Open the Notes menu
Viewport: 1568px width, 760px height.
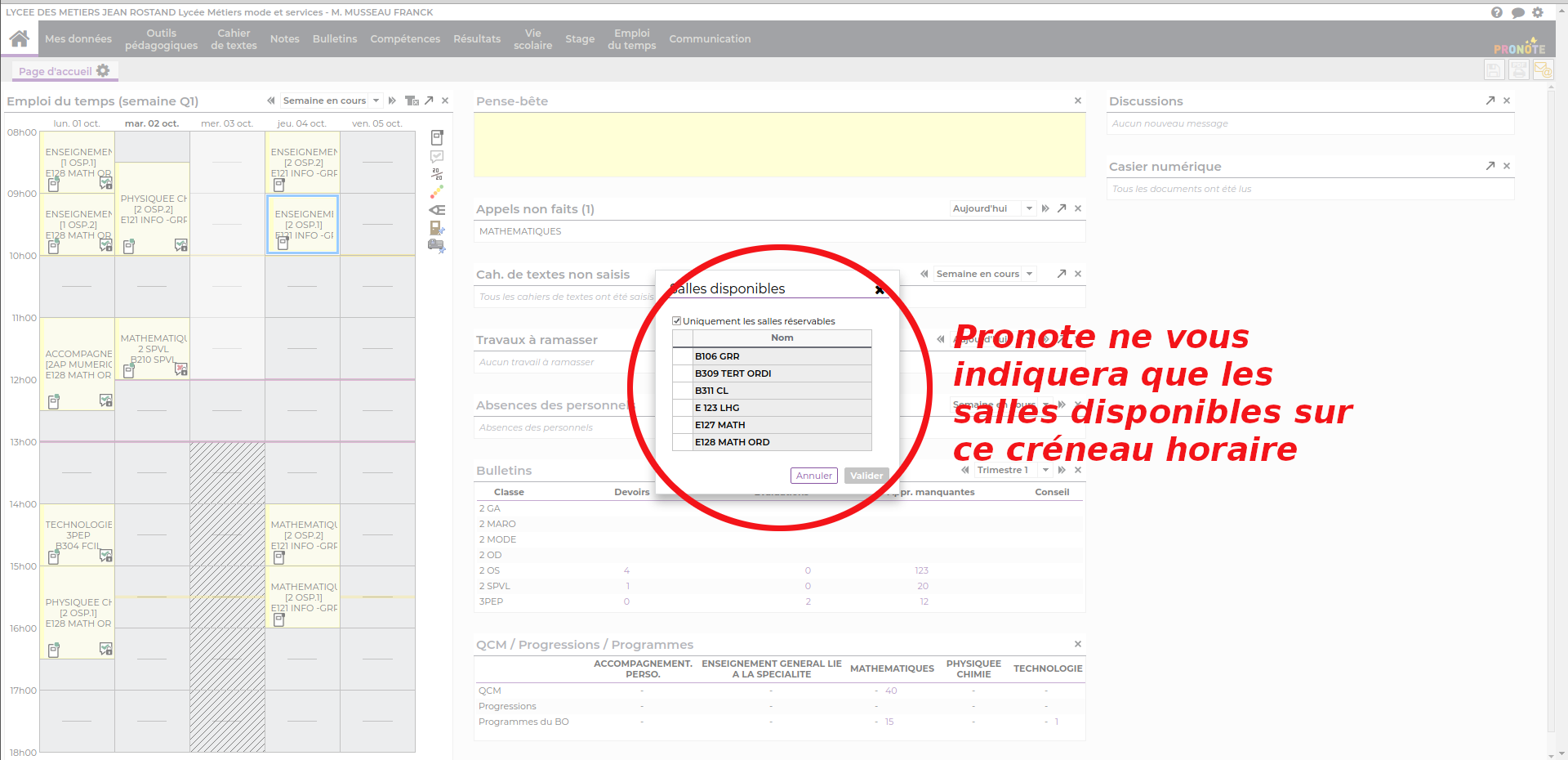coord(285,38)
